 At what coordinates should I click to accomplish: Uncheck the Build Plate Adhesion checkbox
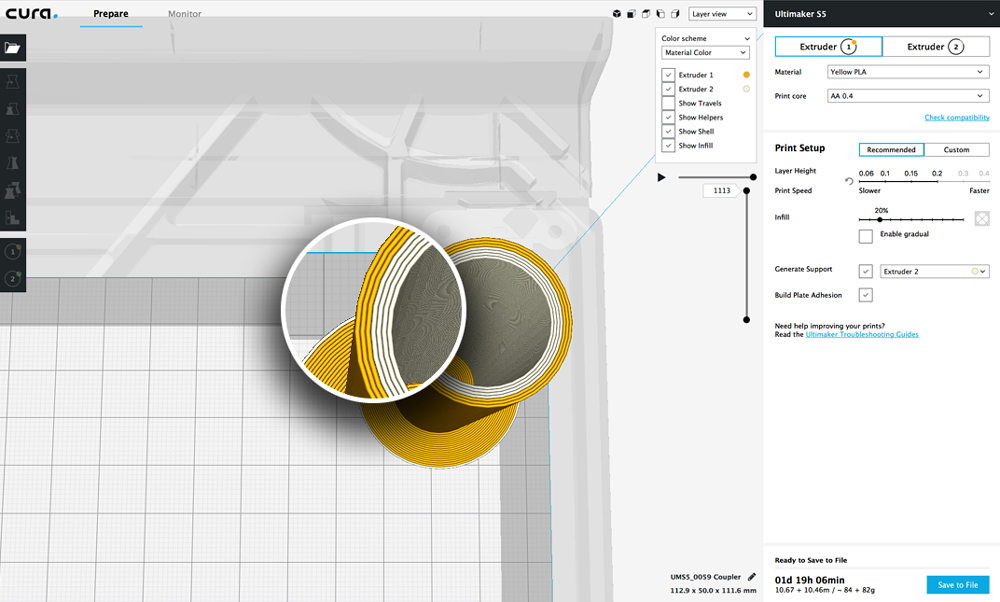pyautogui.click(x=866, y=295)
